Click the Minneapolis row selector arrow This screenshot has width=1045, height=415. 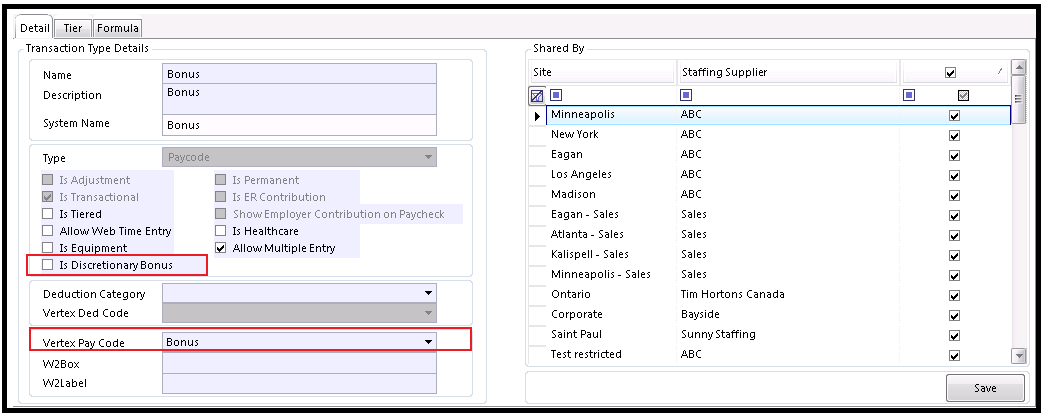point(537,116)
